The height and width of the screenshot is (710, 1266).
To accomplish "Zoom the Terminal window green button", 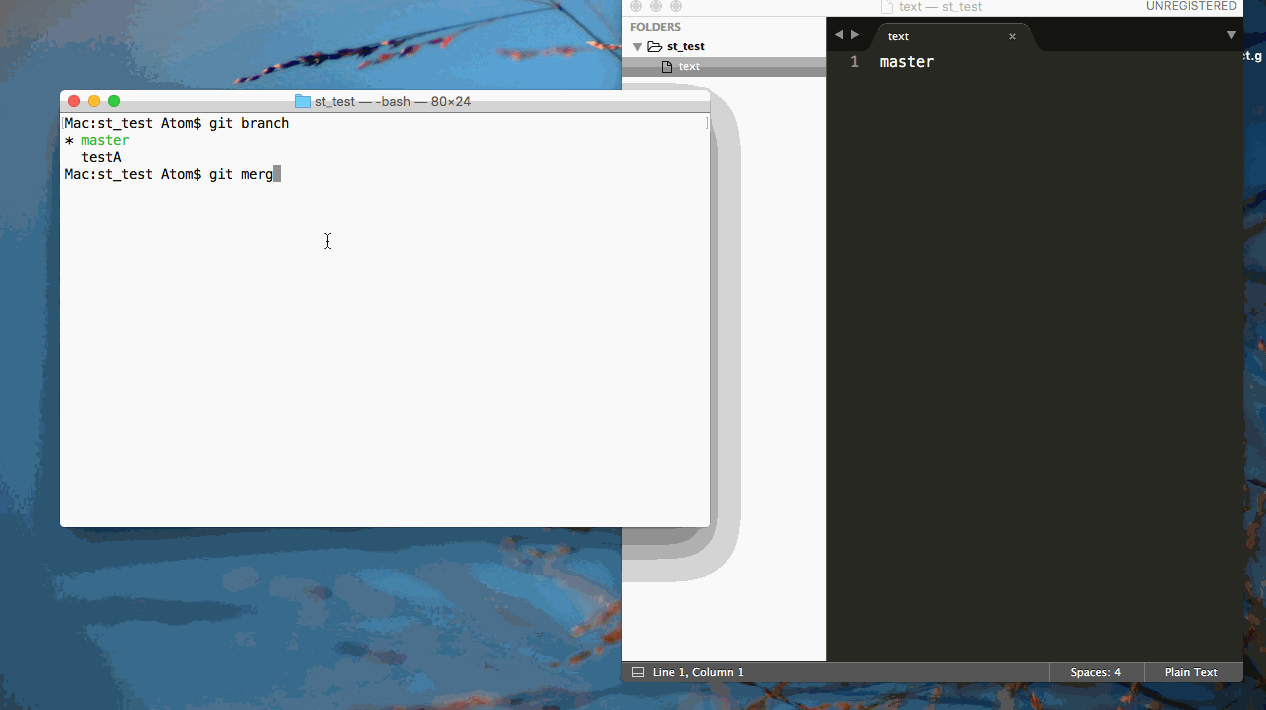I will [x=114, y=101].
